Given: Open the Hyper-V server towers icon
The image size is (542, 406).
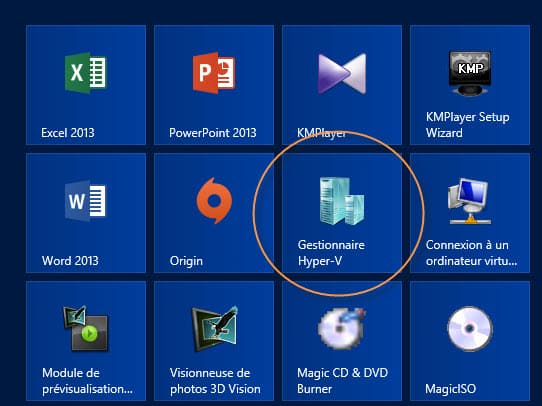Looking at the screenshot, I should (342, 201).
